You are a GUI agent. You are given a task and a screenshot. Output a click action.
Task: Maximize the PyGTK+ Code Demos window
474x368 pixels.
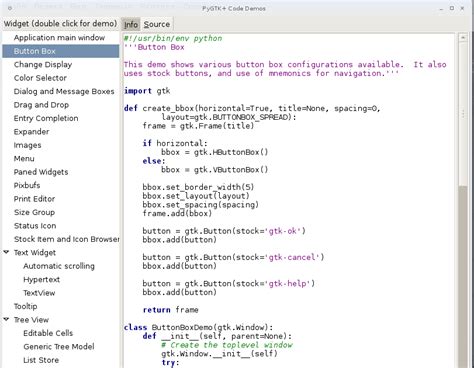452,8
